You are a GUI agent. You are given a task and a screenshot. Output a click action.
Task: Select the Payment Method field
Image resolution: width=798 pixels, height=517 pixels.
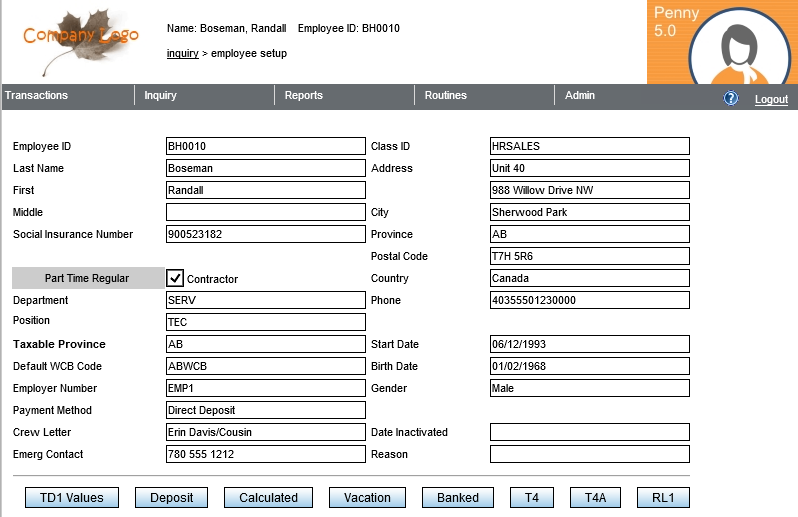click(x=265, y=410)
